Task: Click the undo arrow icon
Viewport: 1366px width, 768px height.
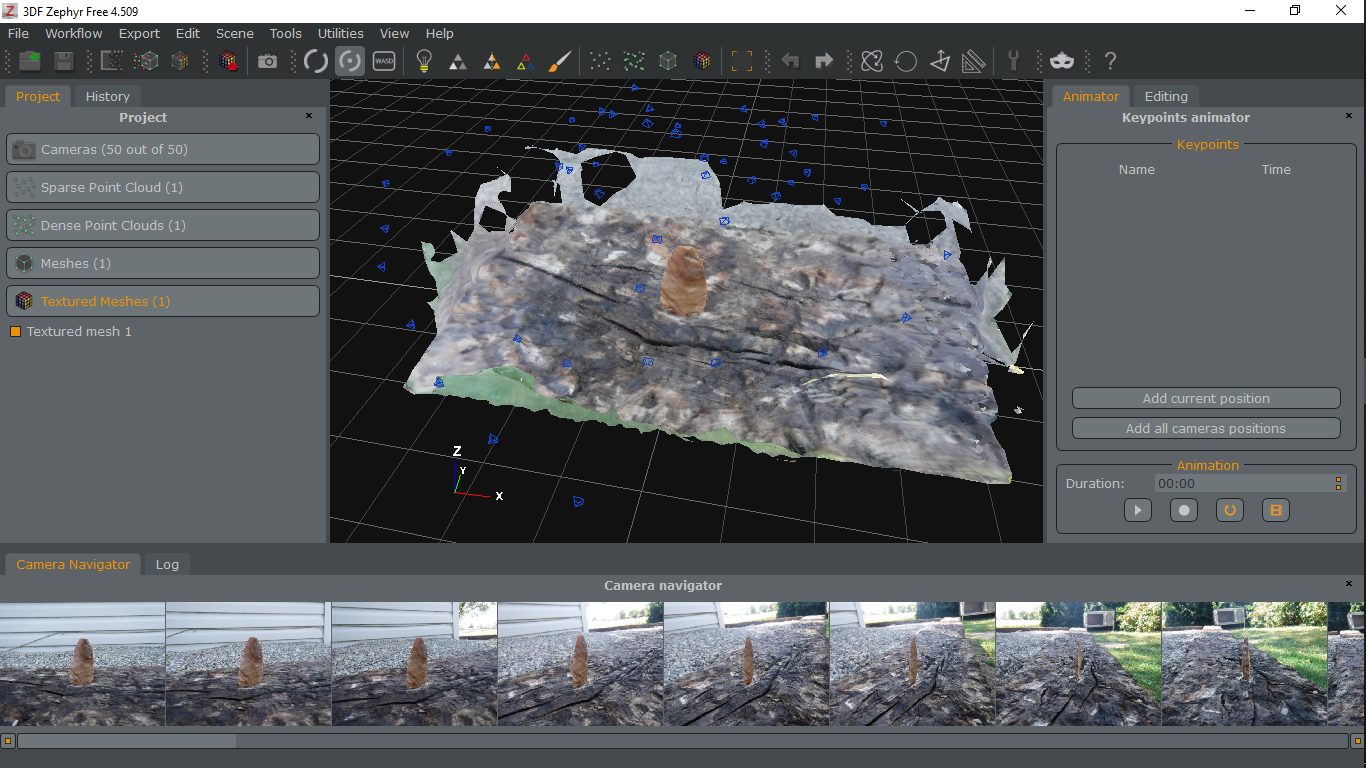Action: click(x=789, y=60)
